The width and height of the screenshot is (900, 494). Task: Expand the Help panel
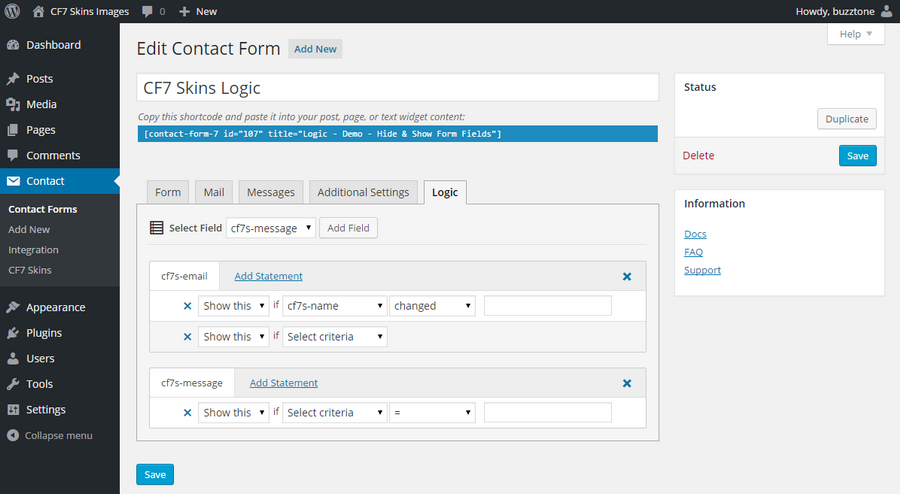(855, 34)
